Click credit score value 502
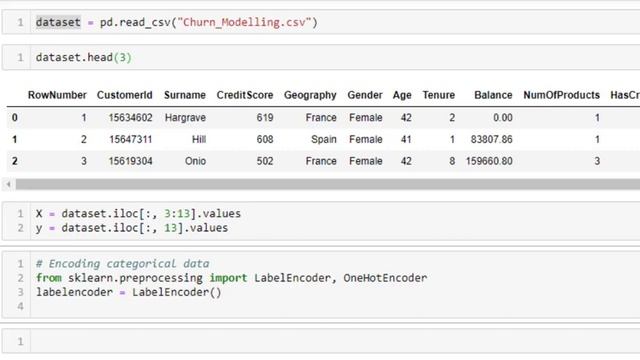 pyautogui.click(x=265, y=161)
